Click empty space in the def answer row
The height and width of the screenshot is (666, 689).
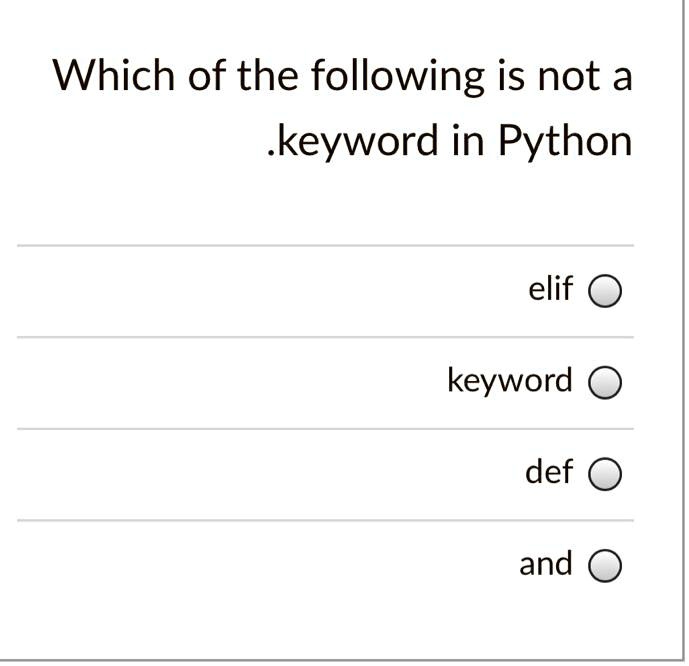[264, 474]
